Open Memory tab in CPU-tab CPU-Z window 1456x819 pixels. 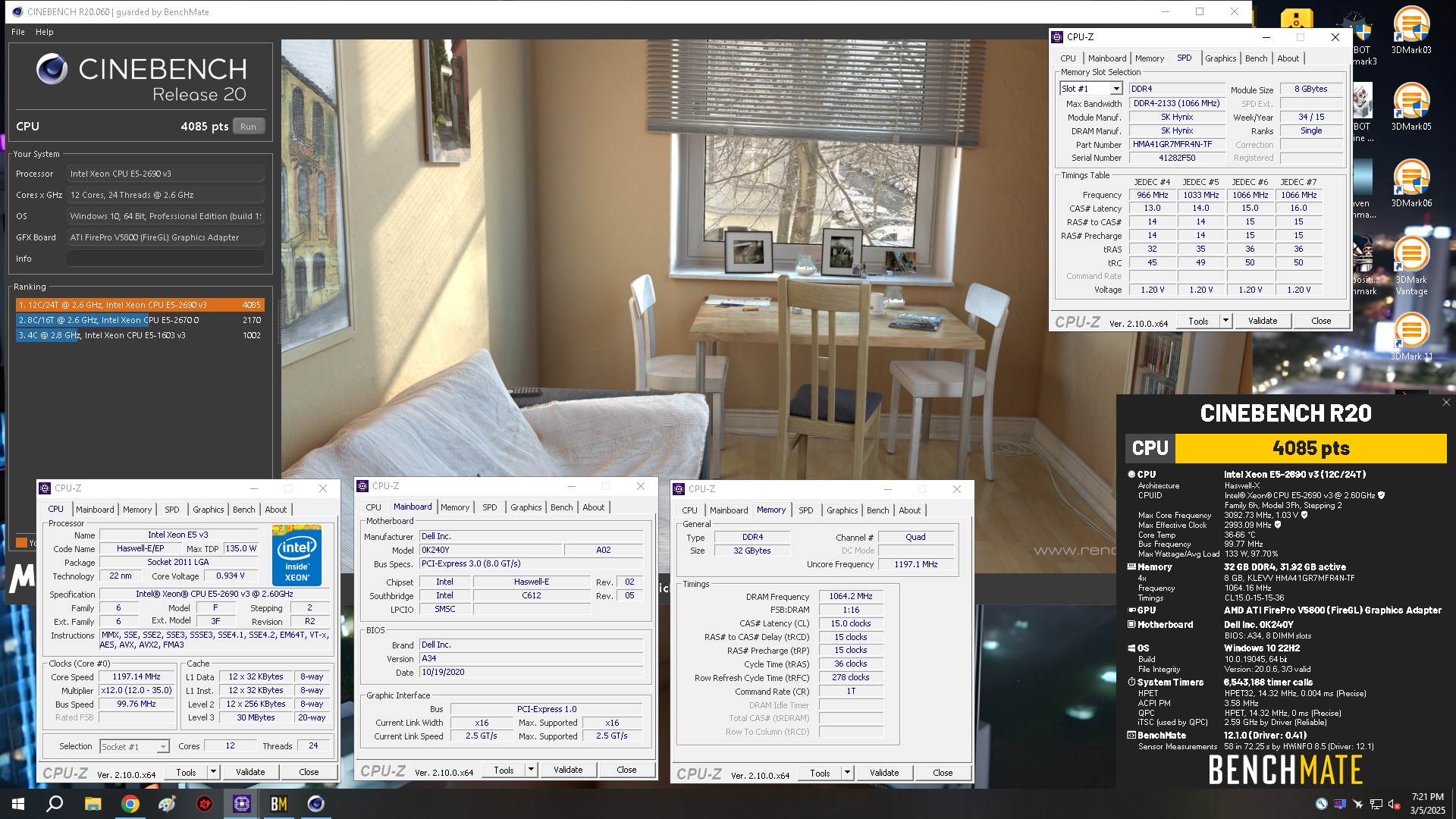coord(137,510)
